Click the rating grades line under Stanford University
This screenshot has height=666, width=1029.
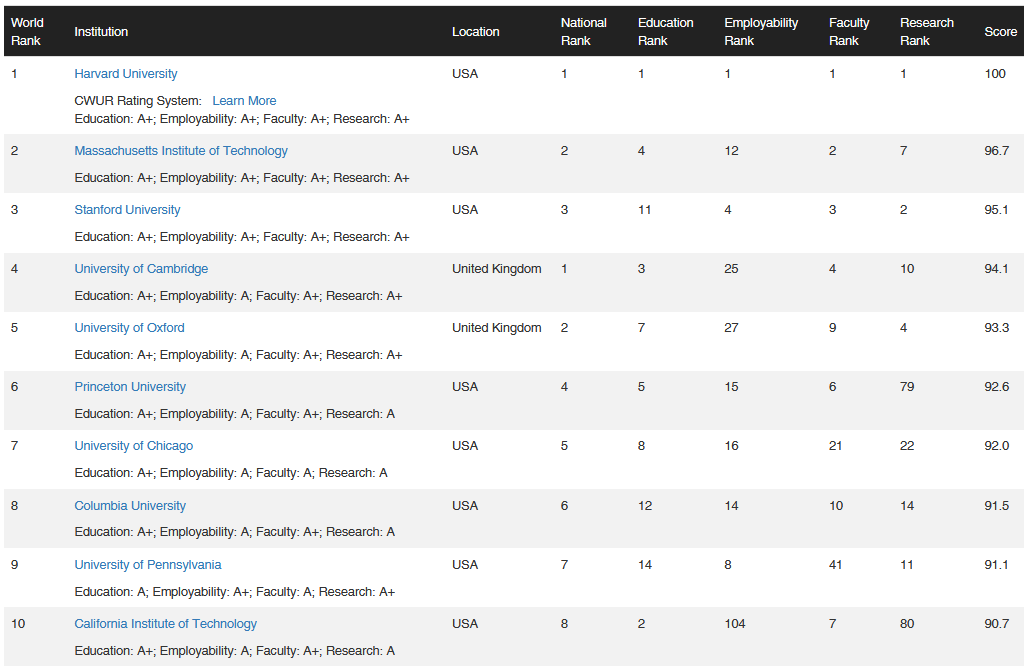[242, 237]
